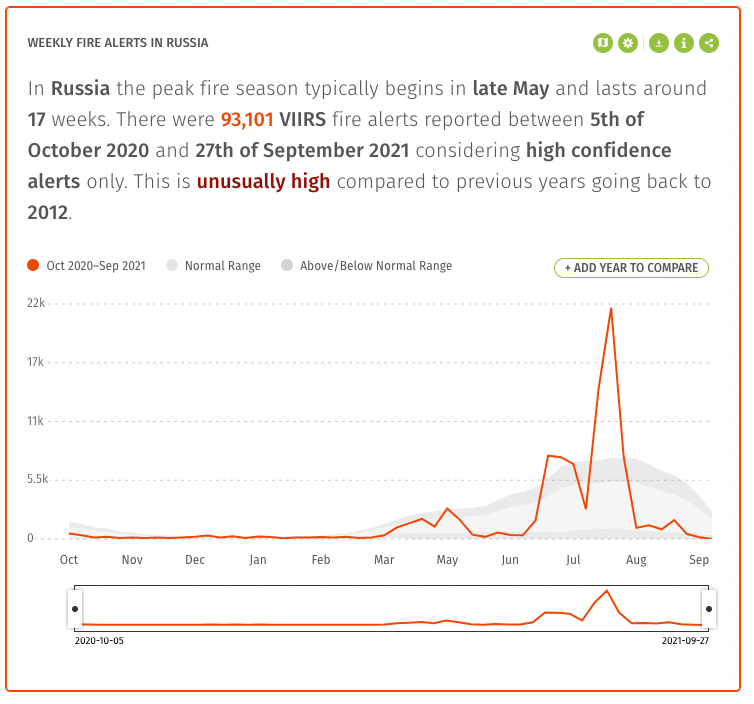
Task: Toggle Oct 2020–Sep 2021 legend item
Action: [x=88, y=266]
